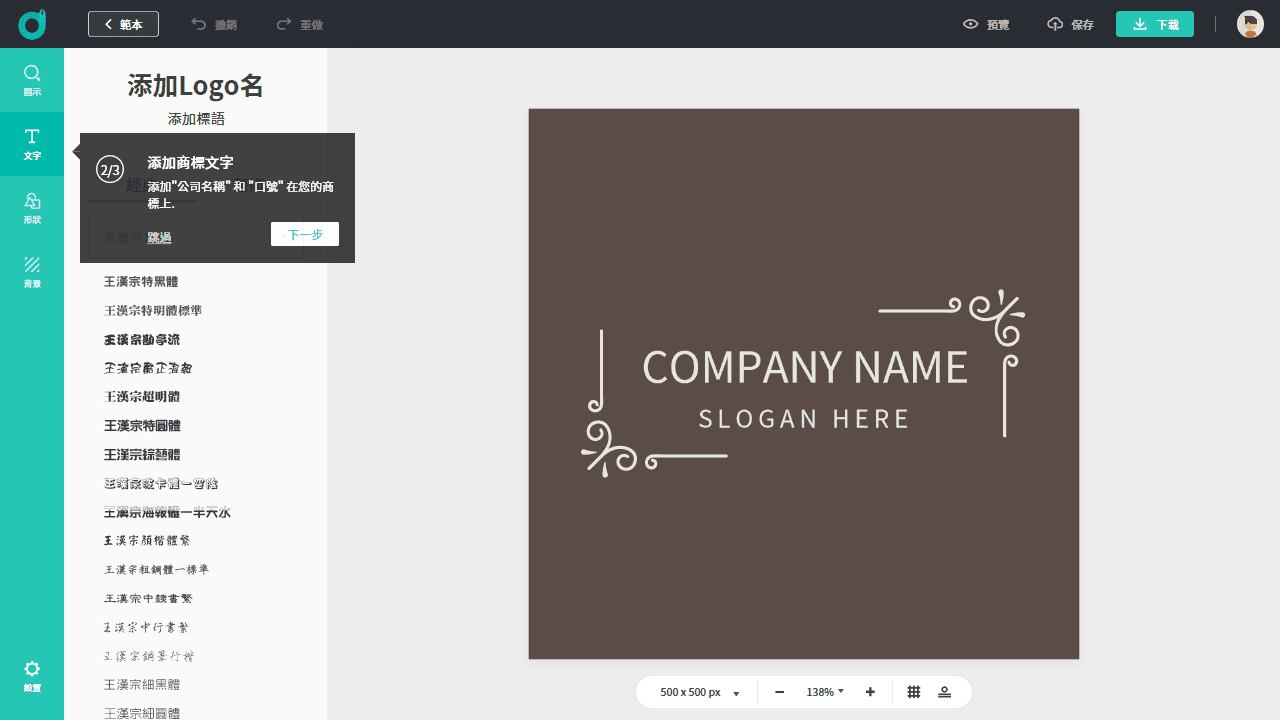Open the 形狀 shapes panel
This screenshot has width=1280, height=720.
32,208
